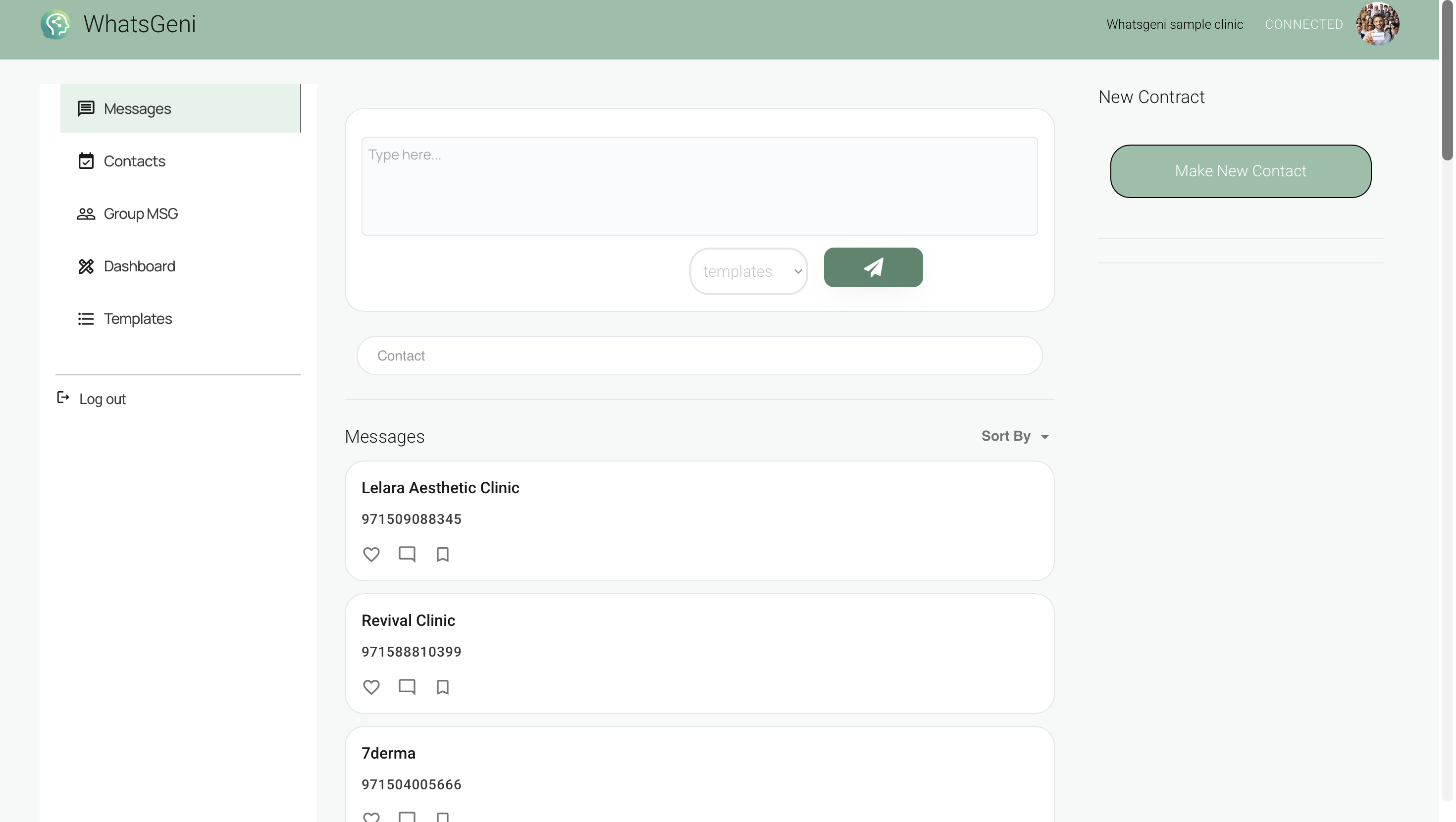Click the Messages section heading

pos(384,437)
